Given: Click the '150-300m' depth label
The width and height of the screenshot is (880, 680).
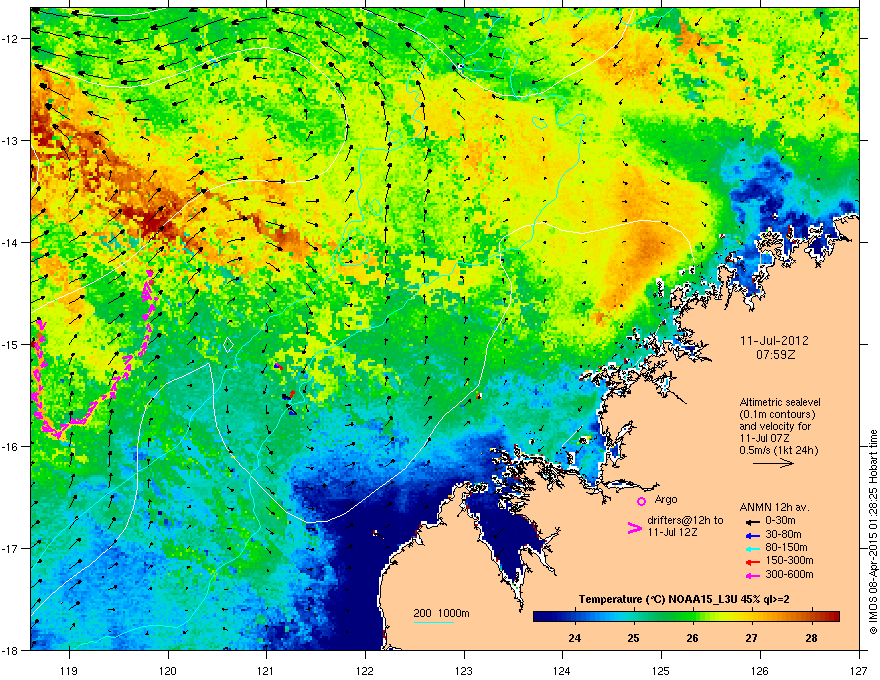Looking at the screenshot, I should tap(789, 560).
